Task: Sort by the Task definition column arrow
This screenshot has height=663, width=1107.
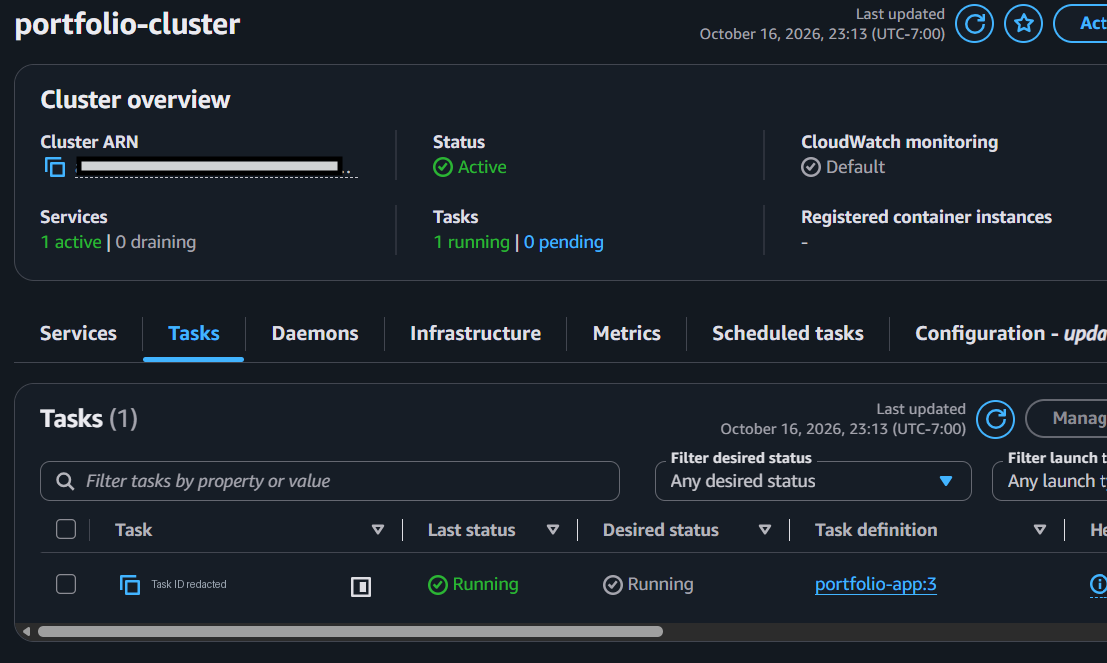Action: pos(1040,530)
